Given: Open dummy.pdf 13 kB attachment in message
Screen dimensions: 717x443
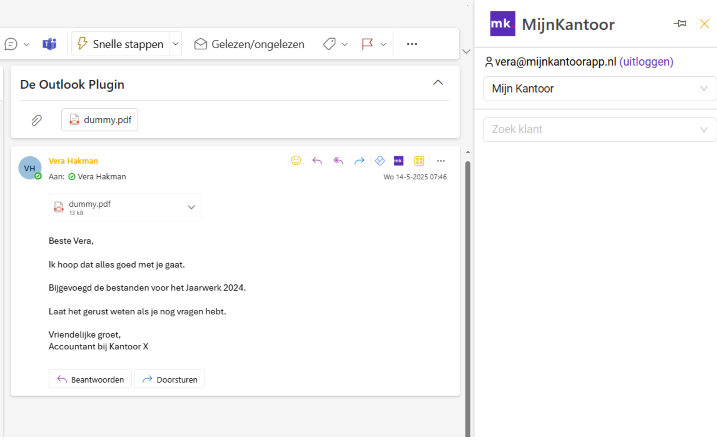Looking at the screenshot, I should point(125,208).
